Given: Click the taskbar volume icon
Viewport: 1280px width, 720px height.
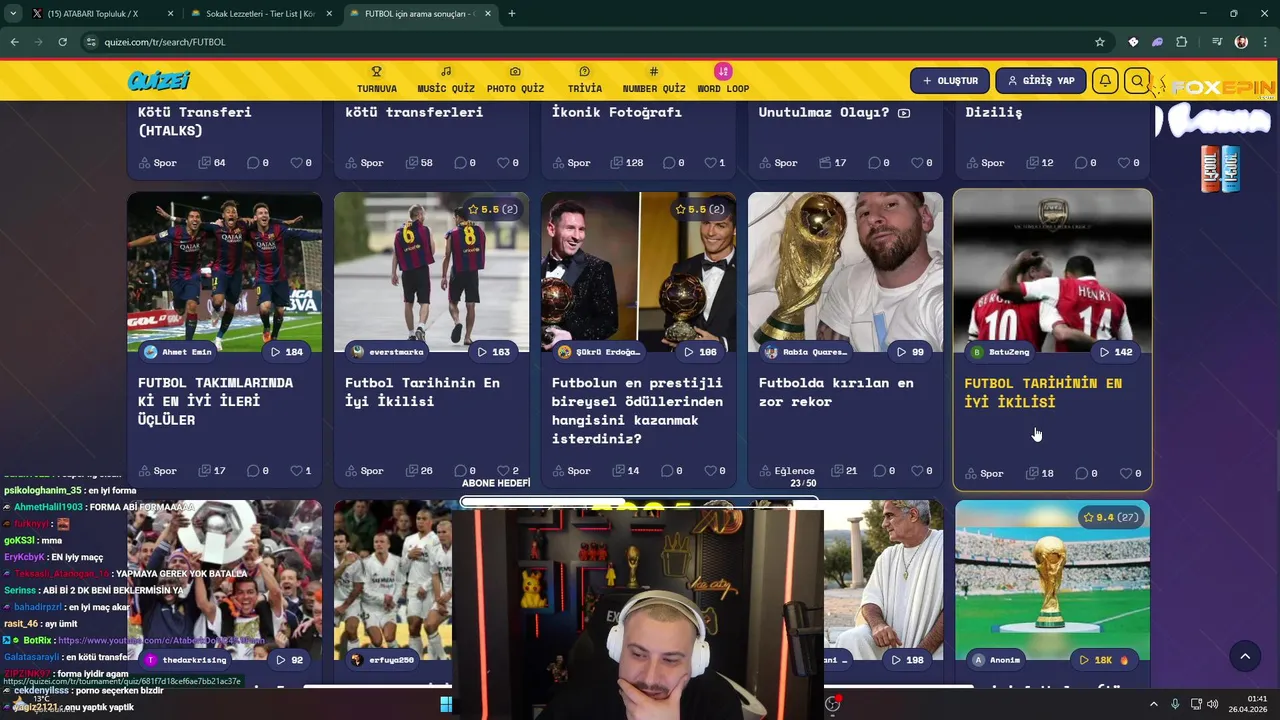Looking at the screenshot, I should [x=1212, y=704].
